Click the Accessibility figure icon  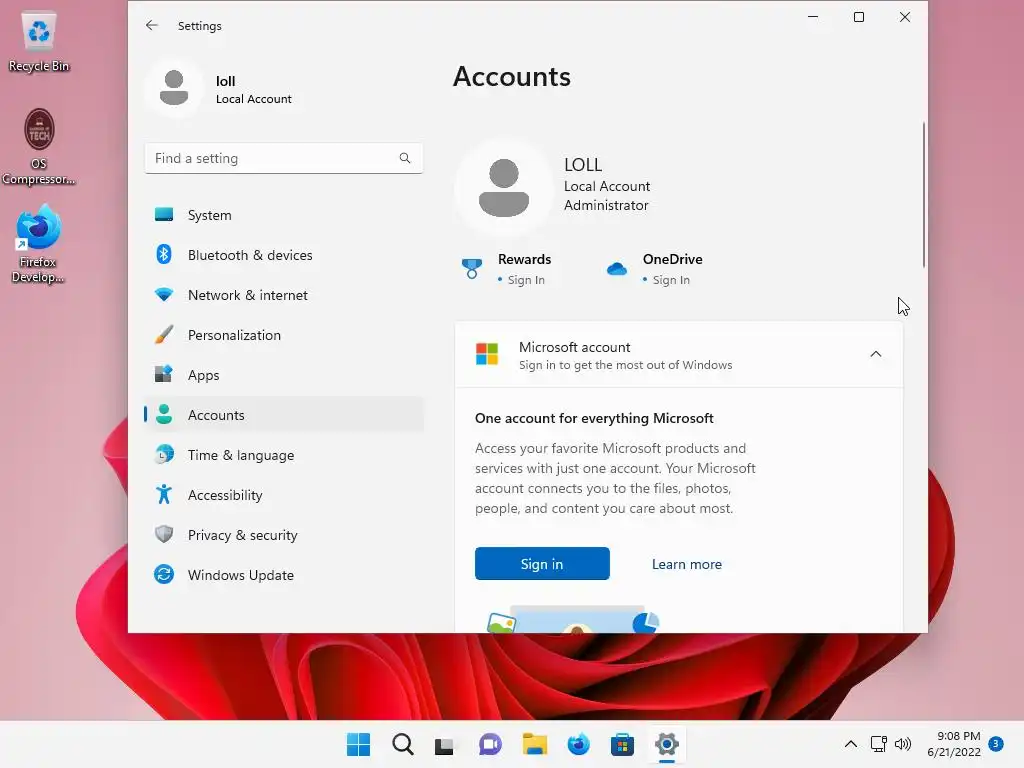coord(164,494)
